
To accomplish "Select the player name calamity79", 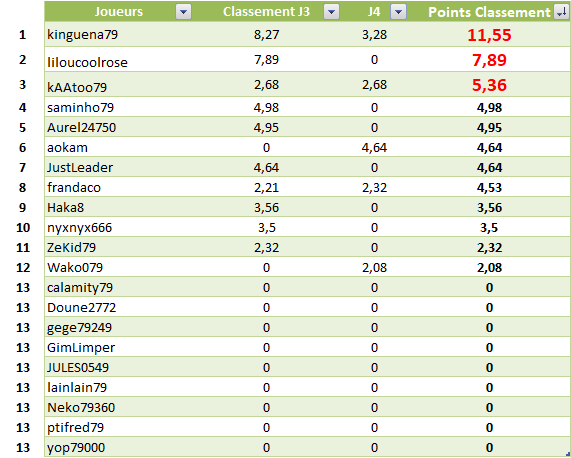I will pyautogui.click(x=80, y=288).
